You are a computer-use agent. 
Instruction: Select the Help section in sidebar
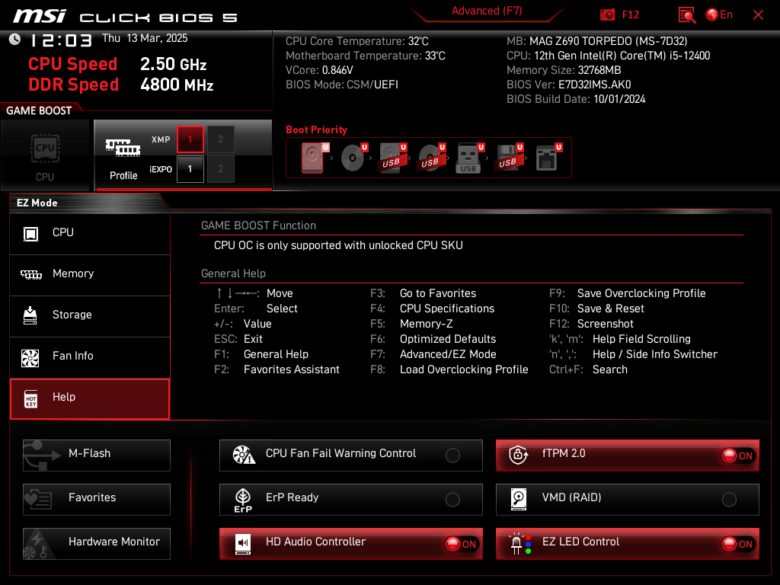click(x=90, y=399)
